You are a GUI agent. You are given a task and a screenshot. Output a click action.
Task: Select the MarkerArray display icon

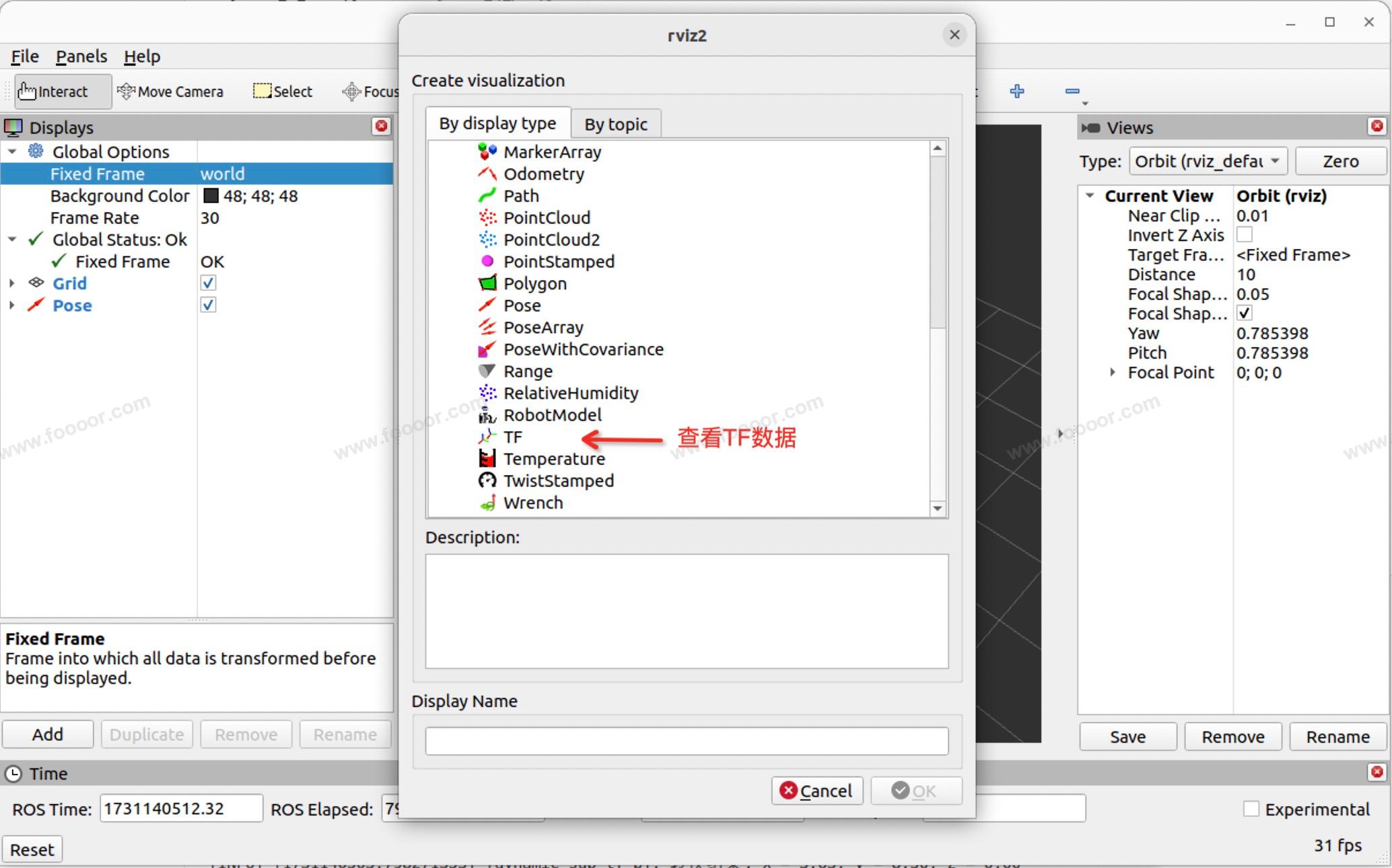[487, 152]
